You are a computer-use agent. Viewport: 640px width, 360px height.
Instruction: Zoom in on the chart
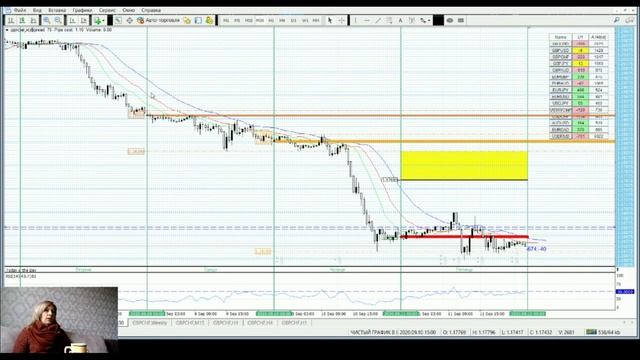(47, 20)
